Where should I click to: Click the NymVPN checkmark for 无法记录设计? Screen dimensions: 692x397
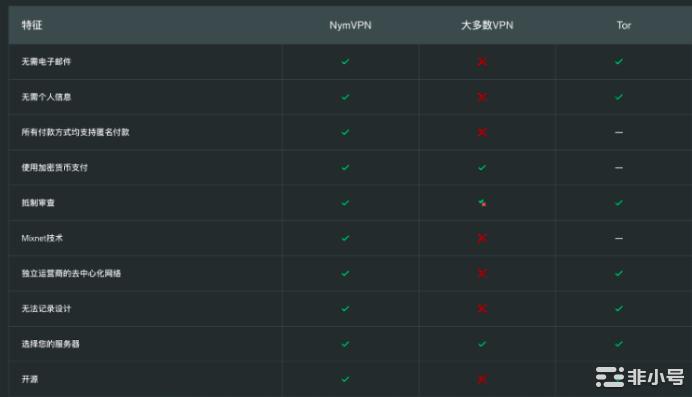(345, 309)
